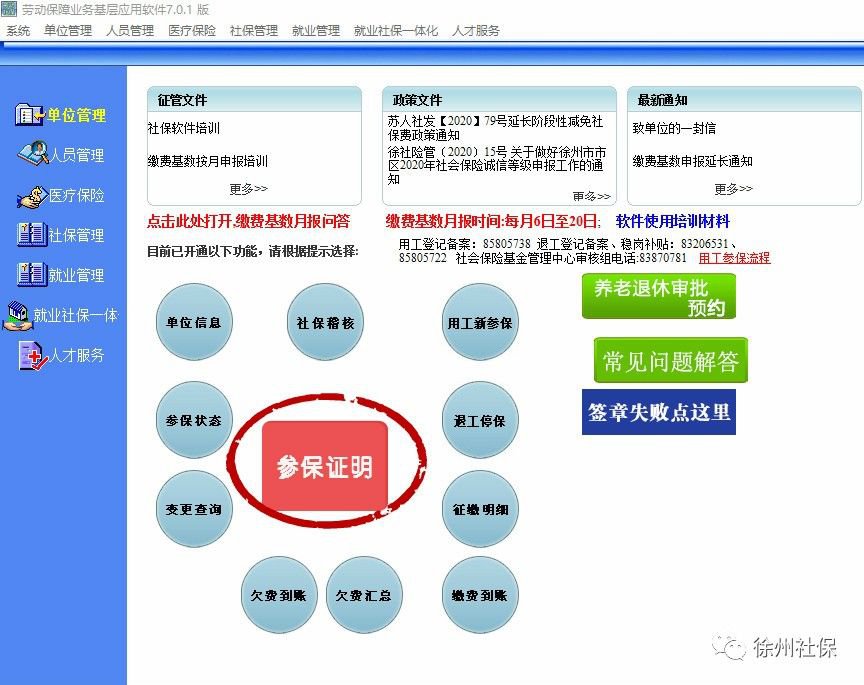Open the 退工停保 round button

coord(480,420)
